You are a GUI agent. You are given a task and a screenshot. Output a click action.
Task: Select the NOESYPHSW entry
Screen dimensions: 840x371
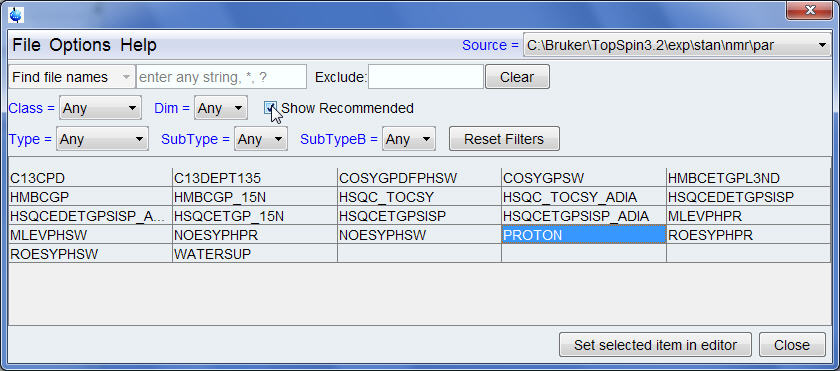pyautogui.click(x=419, y=234)
